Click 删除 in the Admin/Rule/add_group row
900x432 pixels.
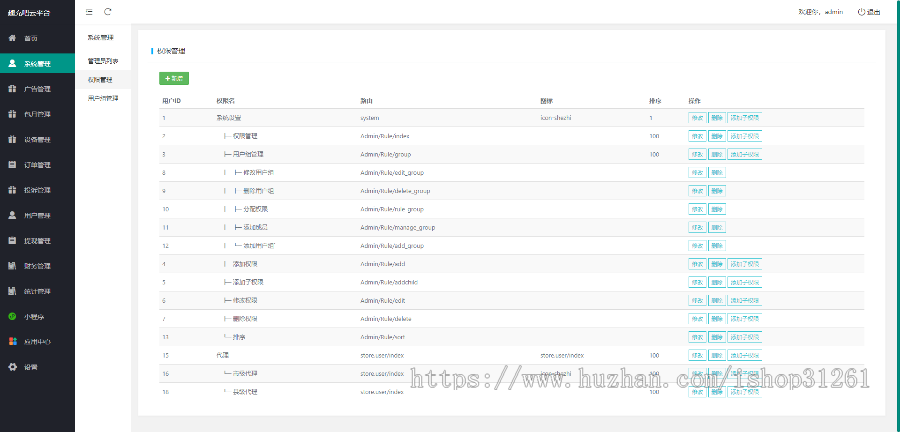(716, 246)
